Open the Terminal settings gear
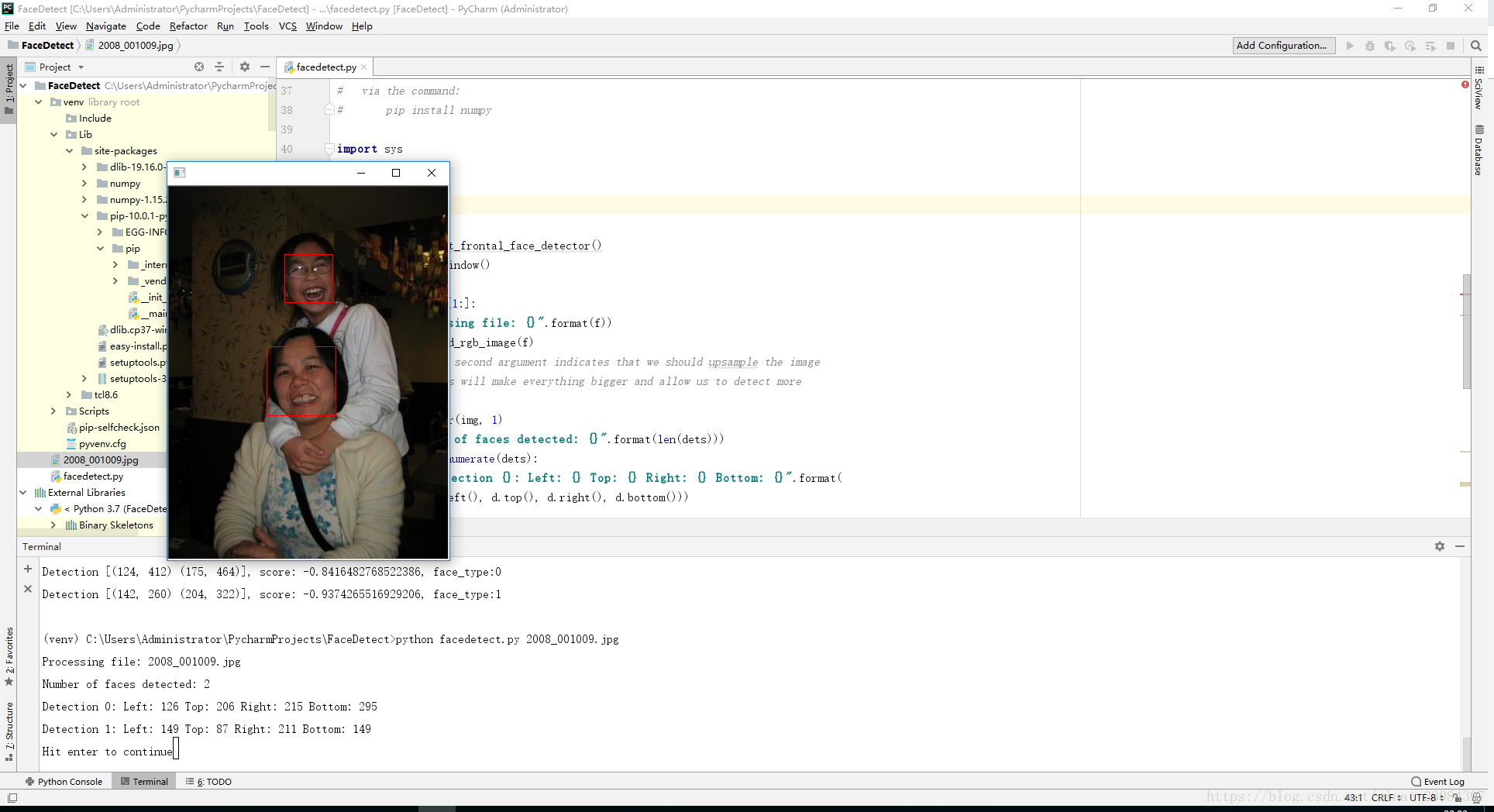This screenshot has width=1494, height=812. click(1440, 546)
